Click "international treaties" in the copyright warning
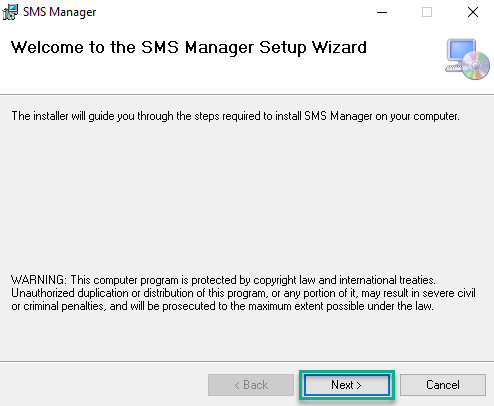 [387, 280]
